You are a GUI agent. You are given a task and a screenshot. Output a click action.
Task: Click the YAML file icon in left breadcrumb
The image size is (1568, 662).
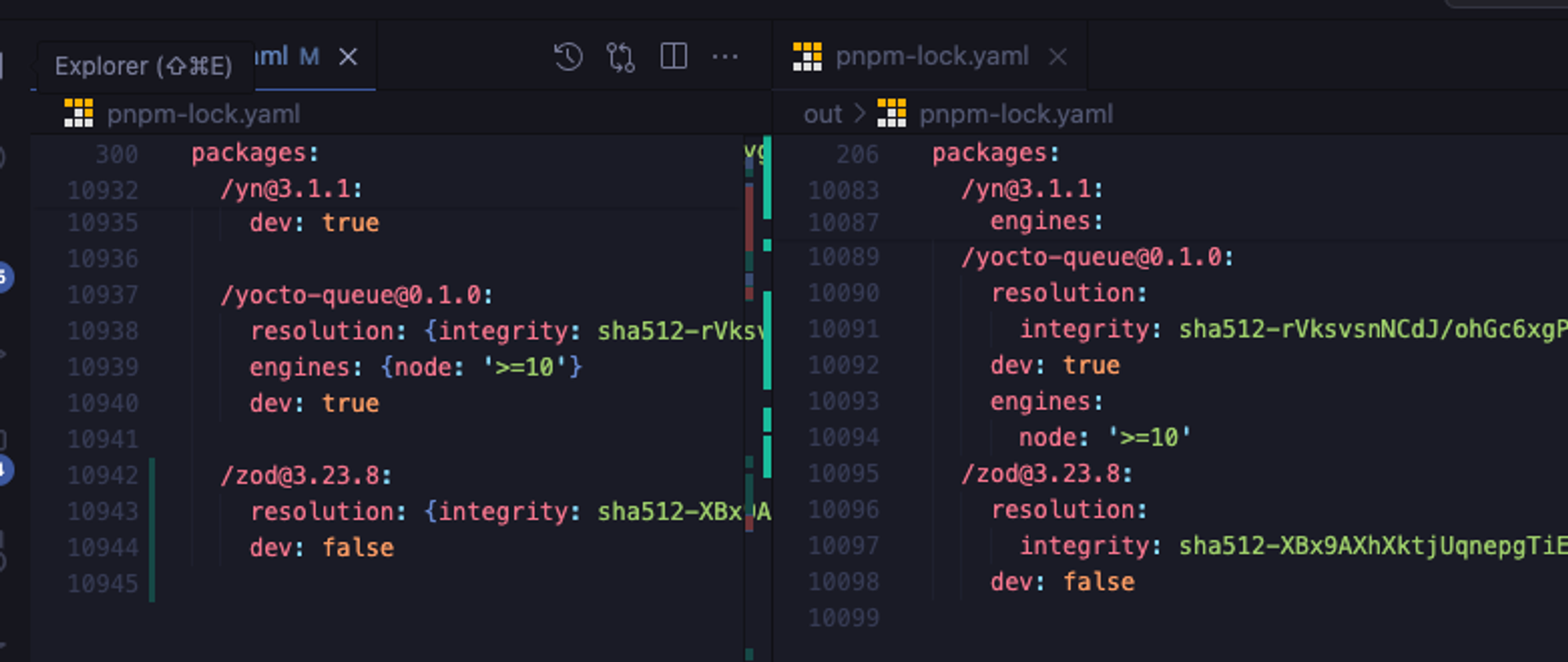pyautogui.click(x=78, y=114)
